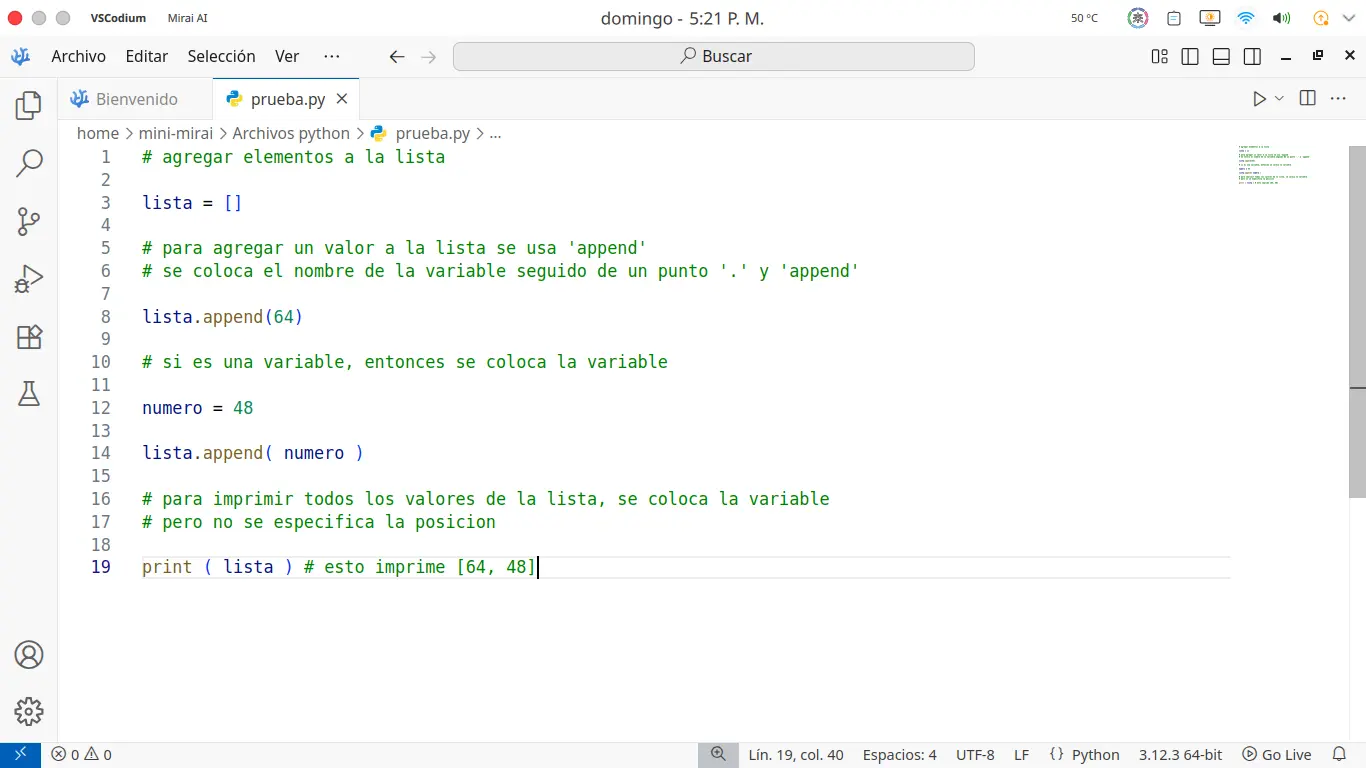Open the Run and Debug view
Screen dimensions: 1366x768
pos(29,279)
